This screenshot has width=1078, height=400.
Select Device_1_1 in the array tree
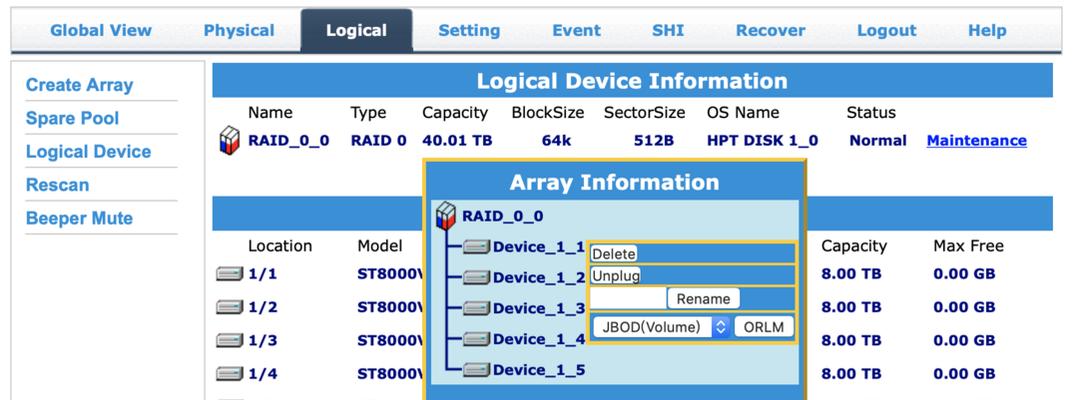click(539, 247)
